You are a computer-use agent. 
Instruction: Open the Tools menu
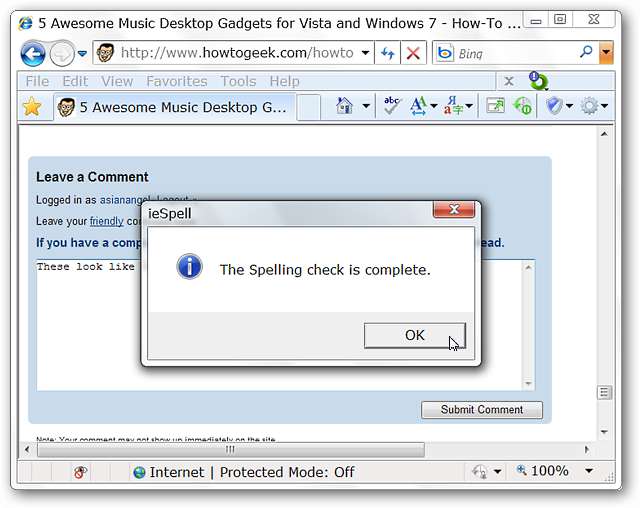[x=238, y=81]
